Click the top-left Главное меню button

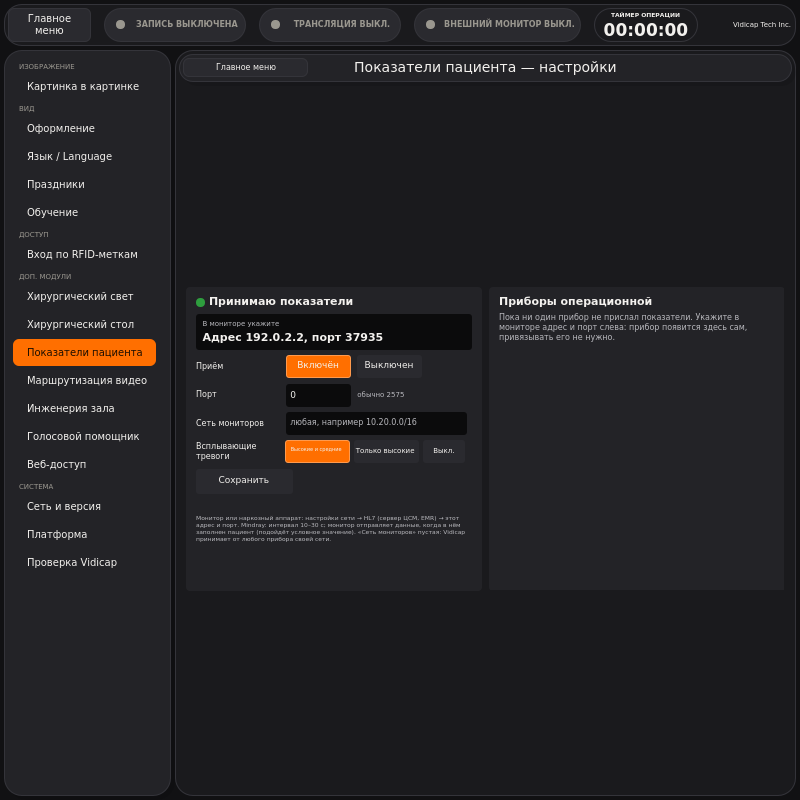[x=49, y=24]
